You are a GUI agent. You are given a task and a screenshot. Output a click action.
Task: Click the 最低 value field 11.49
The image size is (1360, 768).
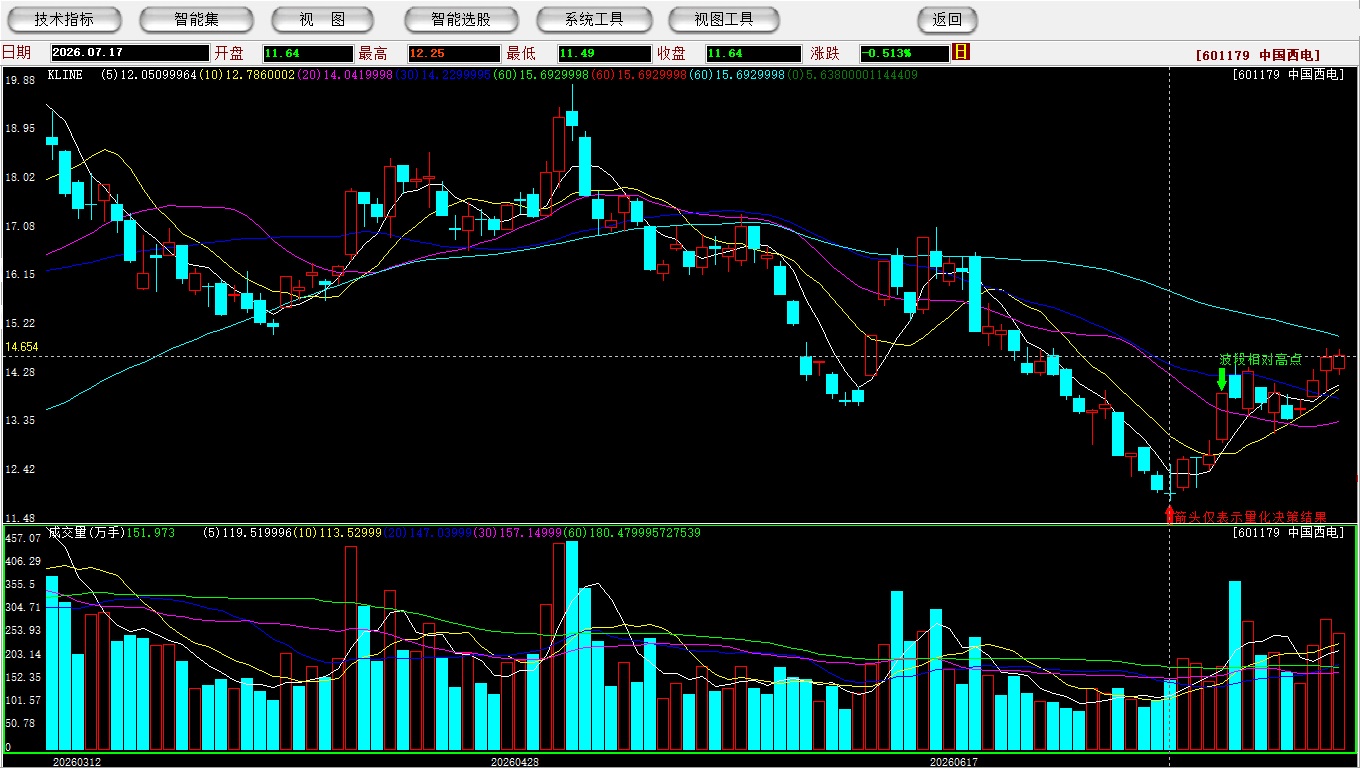(x=604, y=53)
